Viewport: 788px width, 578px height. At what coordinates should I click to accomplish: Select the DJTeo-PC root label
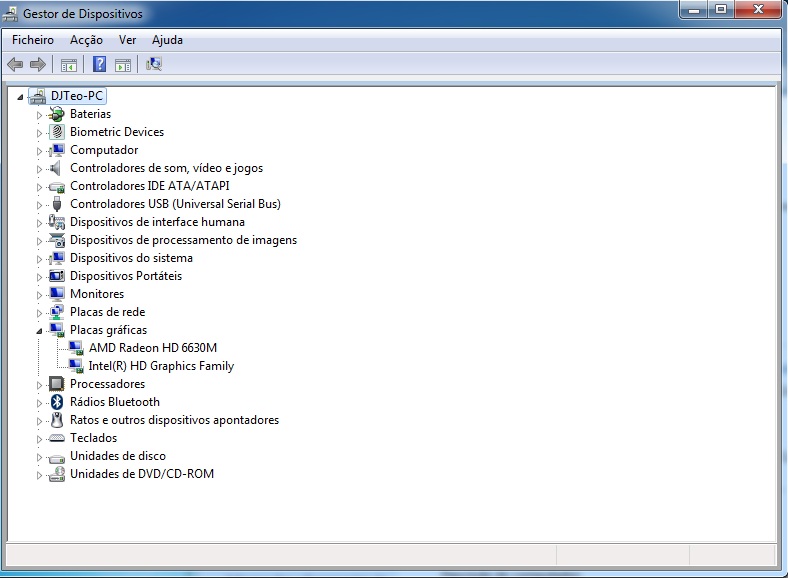point(77,95)
